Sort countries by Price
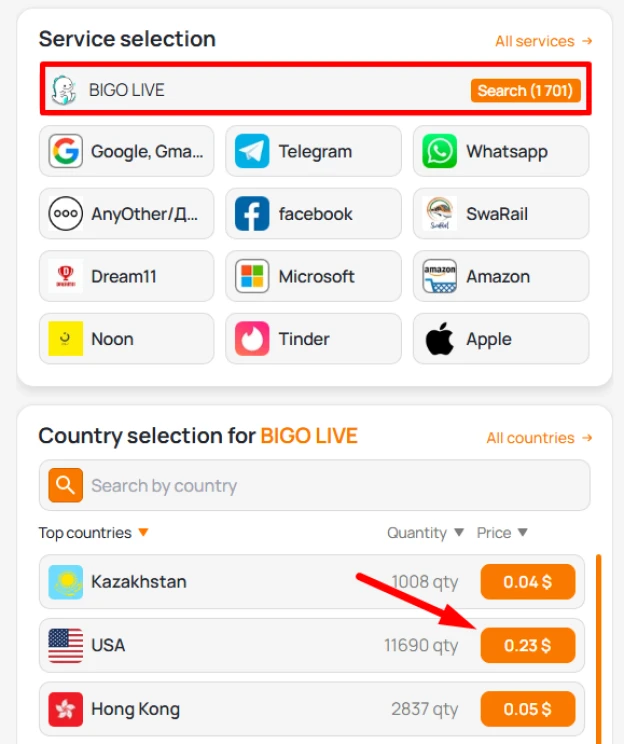The width and height of the screenshot is (624, 744). [502, 533]
